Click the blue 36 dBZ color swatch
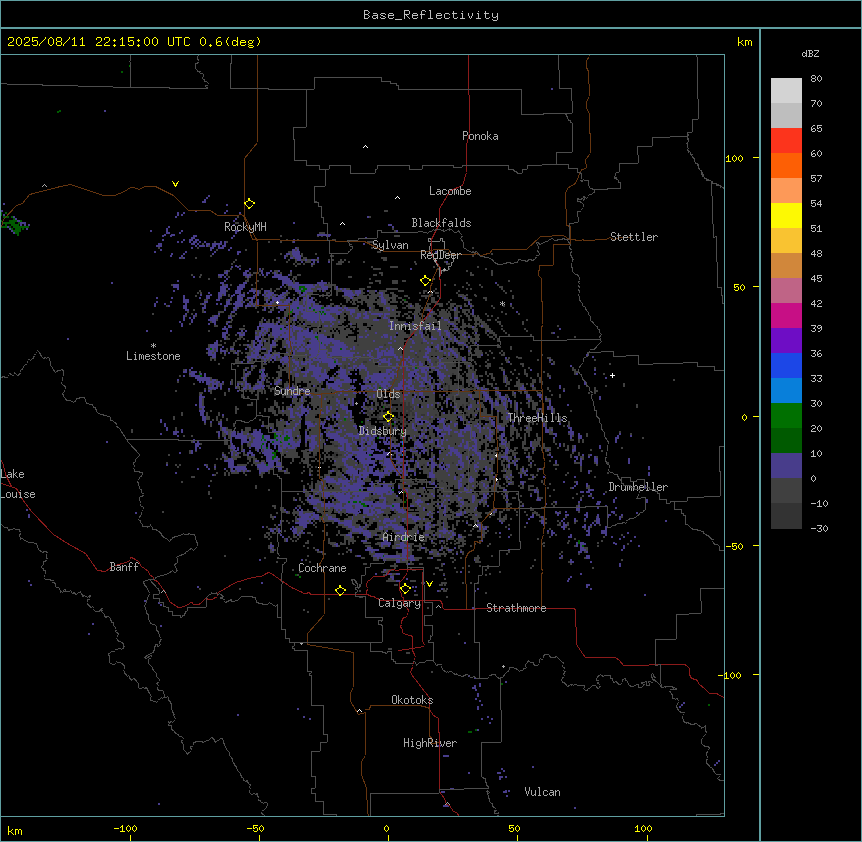862x842 pixels. pos(786,365)
